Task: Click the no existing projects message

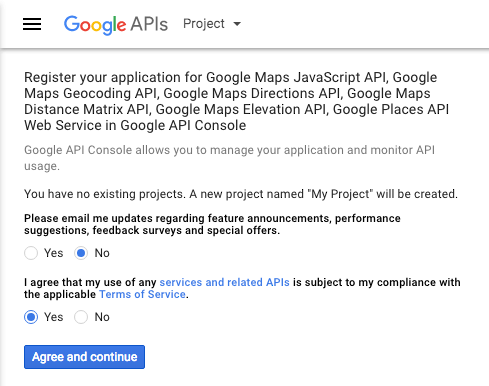Action: [x=241, y=194]
